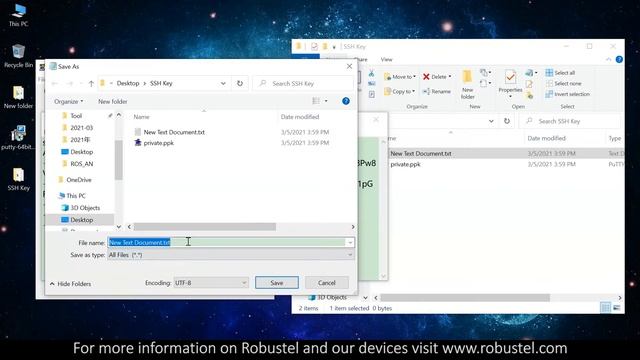640x360 pixels.
Task: Select the SSH Key desktop folder
Action: 18,179
